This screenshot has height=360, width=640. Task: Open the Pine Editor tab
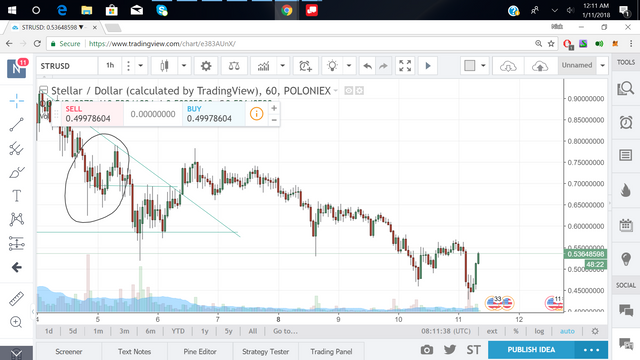click(200, 351)
